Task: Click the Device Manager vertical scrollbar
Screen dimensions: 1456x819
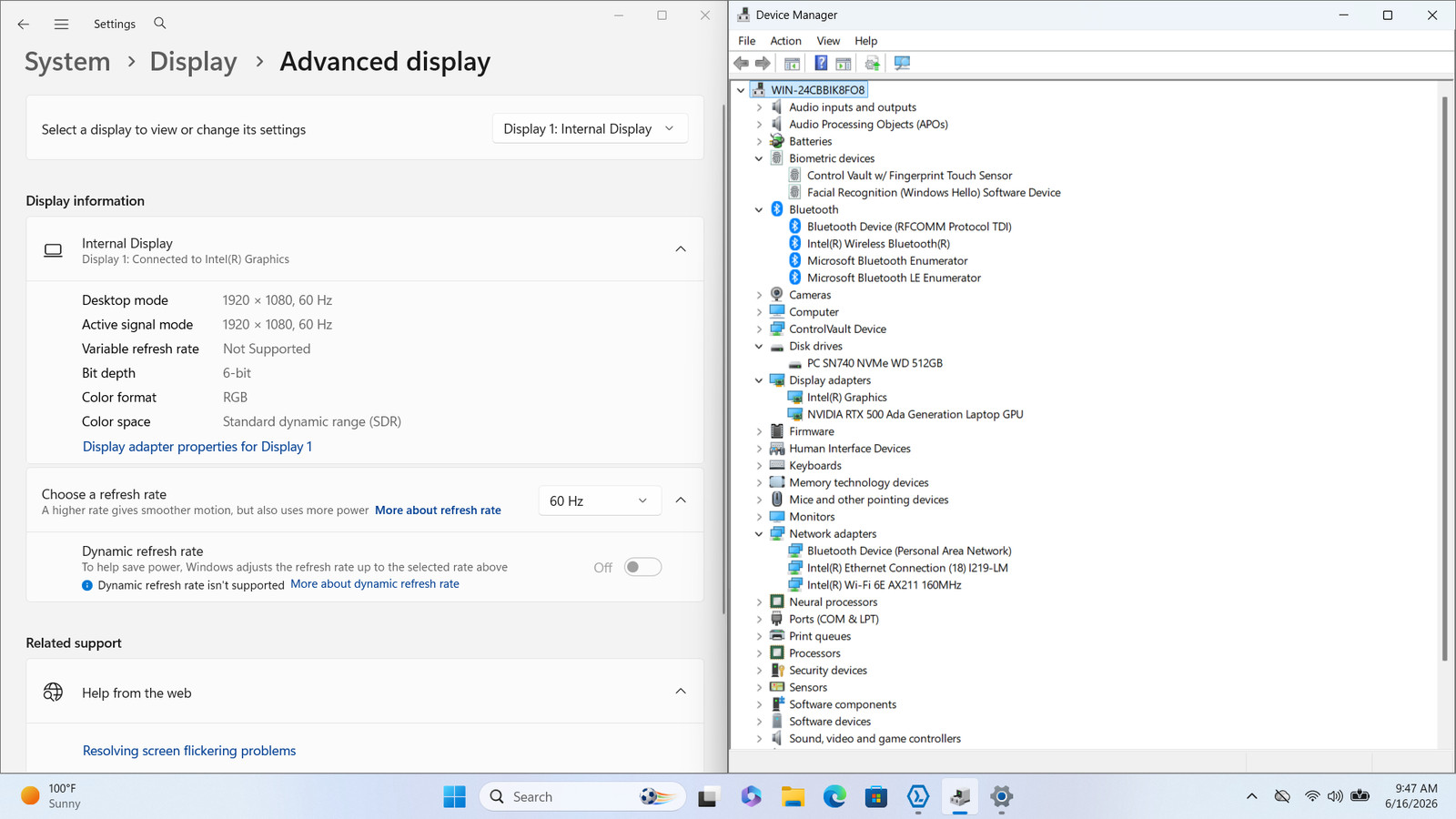Action: [x=1444, y=378]
